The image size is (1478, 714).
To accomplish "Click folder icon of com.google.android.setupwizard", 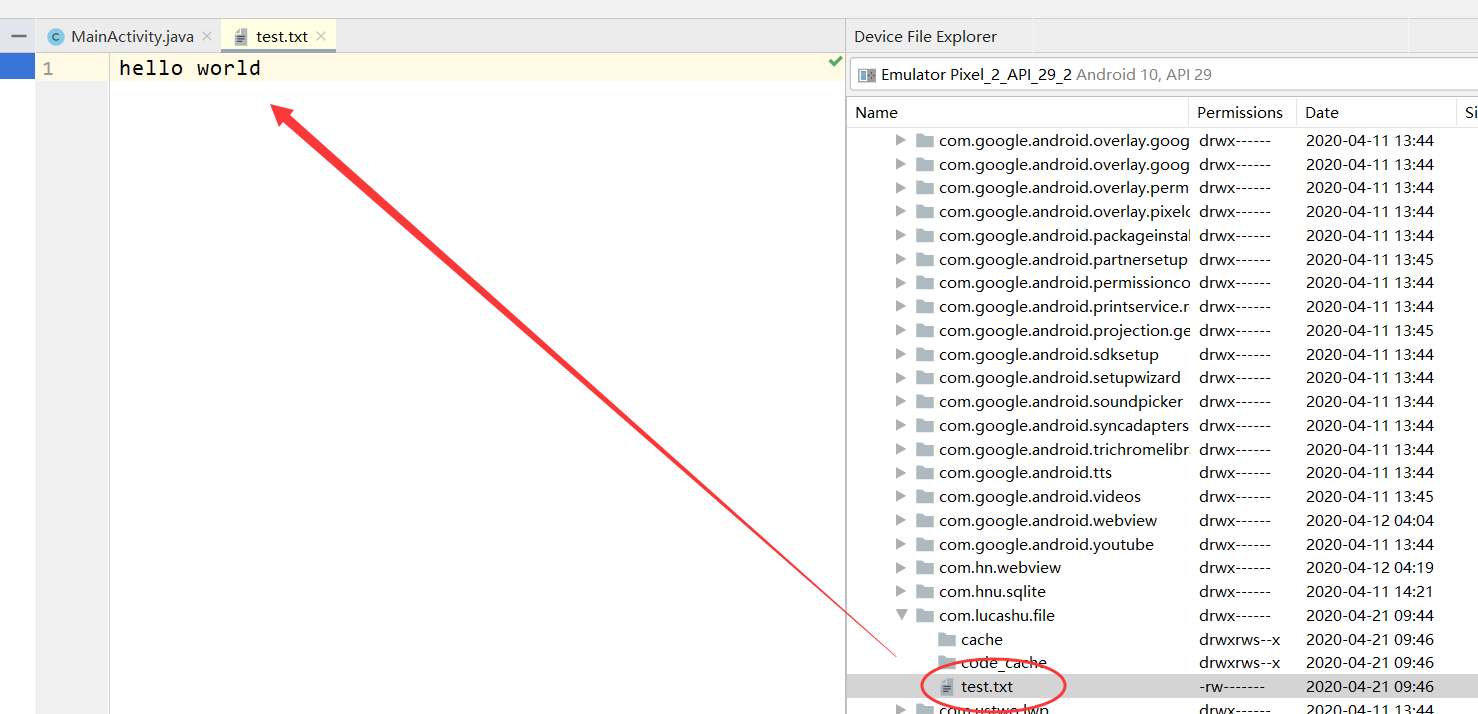I will 924,378.
